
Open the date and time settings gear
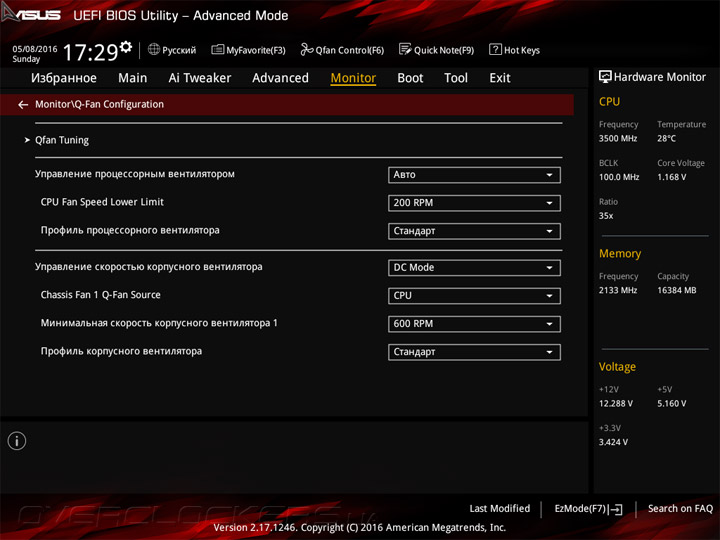point(126,47)
